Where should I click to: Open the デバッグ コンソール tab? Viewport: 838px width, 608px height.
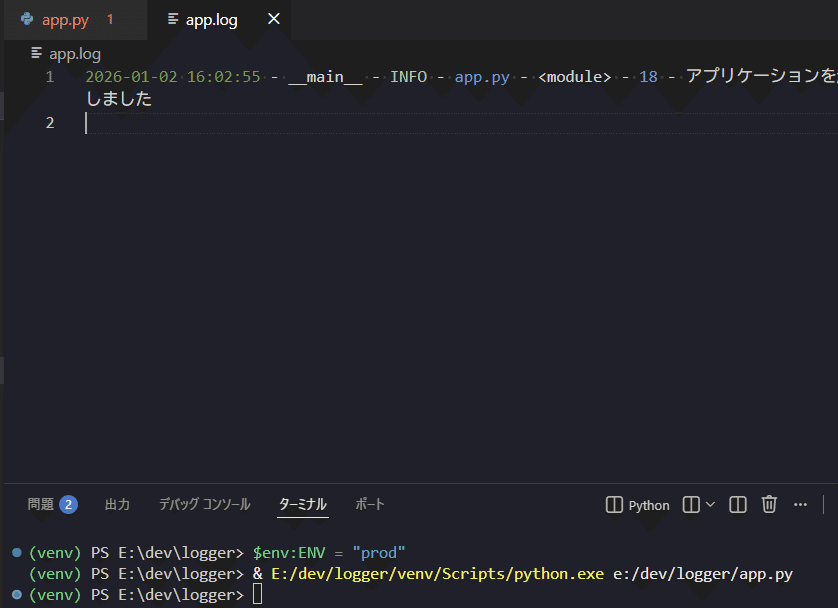click(x=204, y=504)
